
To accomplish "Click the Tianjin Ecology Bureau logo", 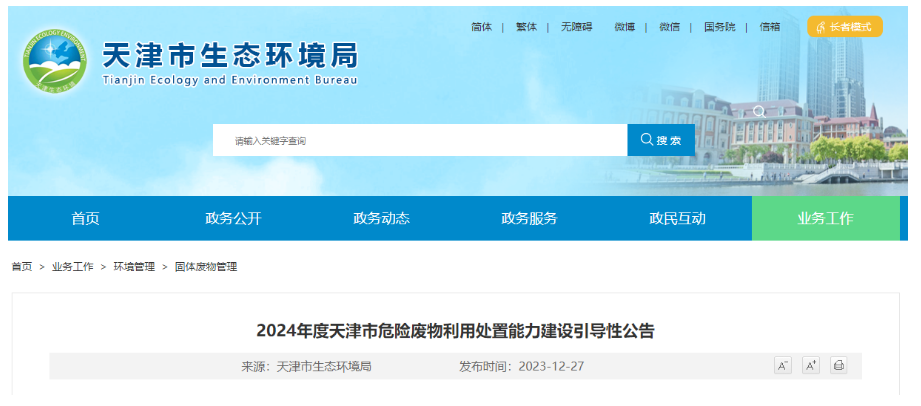I will 57,61.
